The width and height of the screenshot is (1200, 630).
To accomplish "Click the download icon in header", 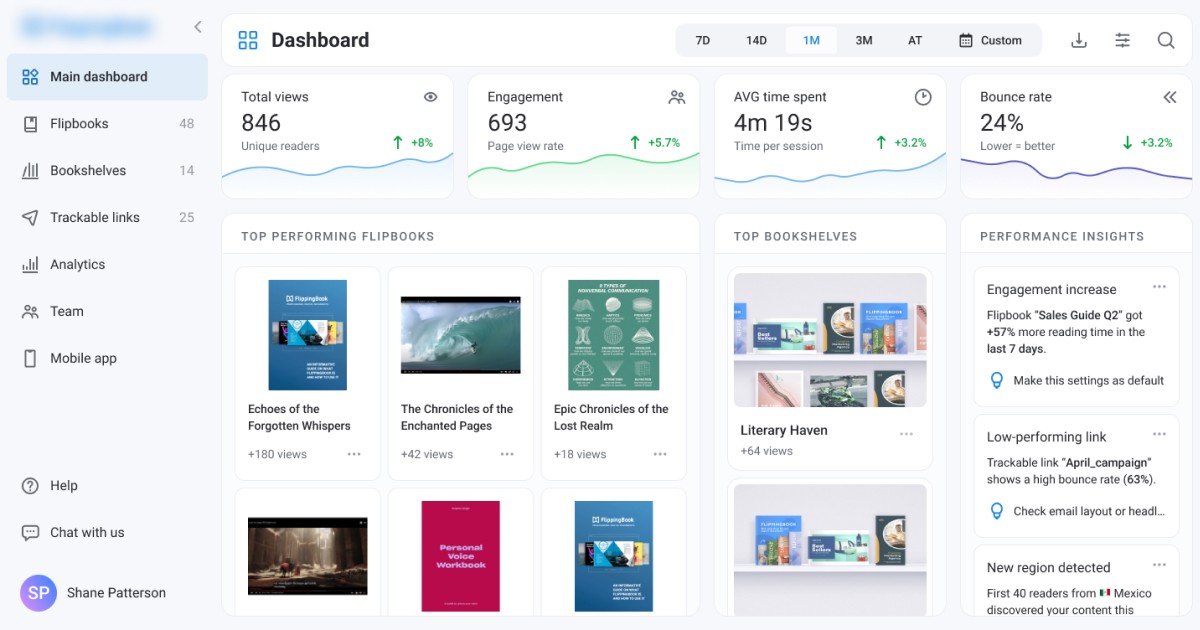I will [1079, 41].
